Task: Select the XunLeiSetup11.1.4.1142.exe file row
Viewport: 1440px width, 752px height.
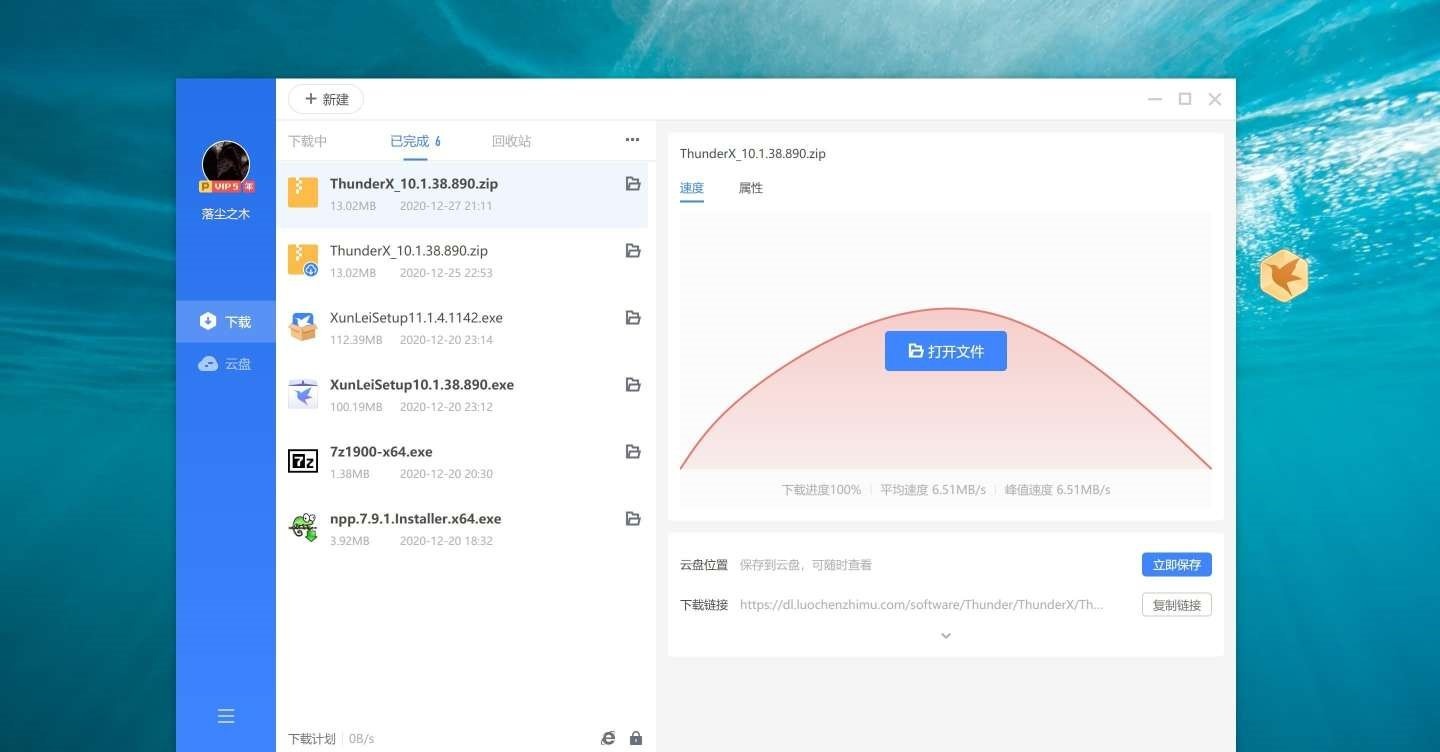Action: 462,328
